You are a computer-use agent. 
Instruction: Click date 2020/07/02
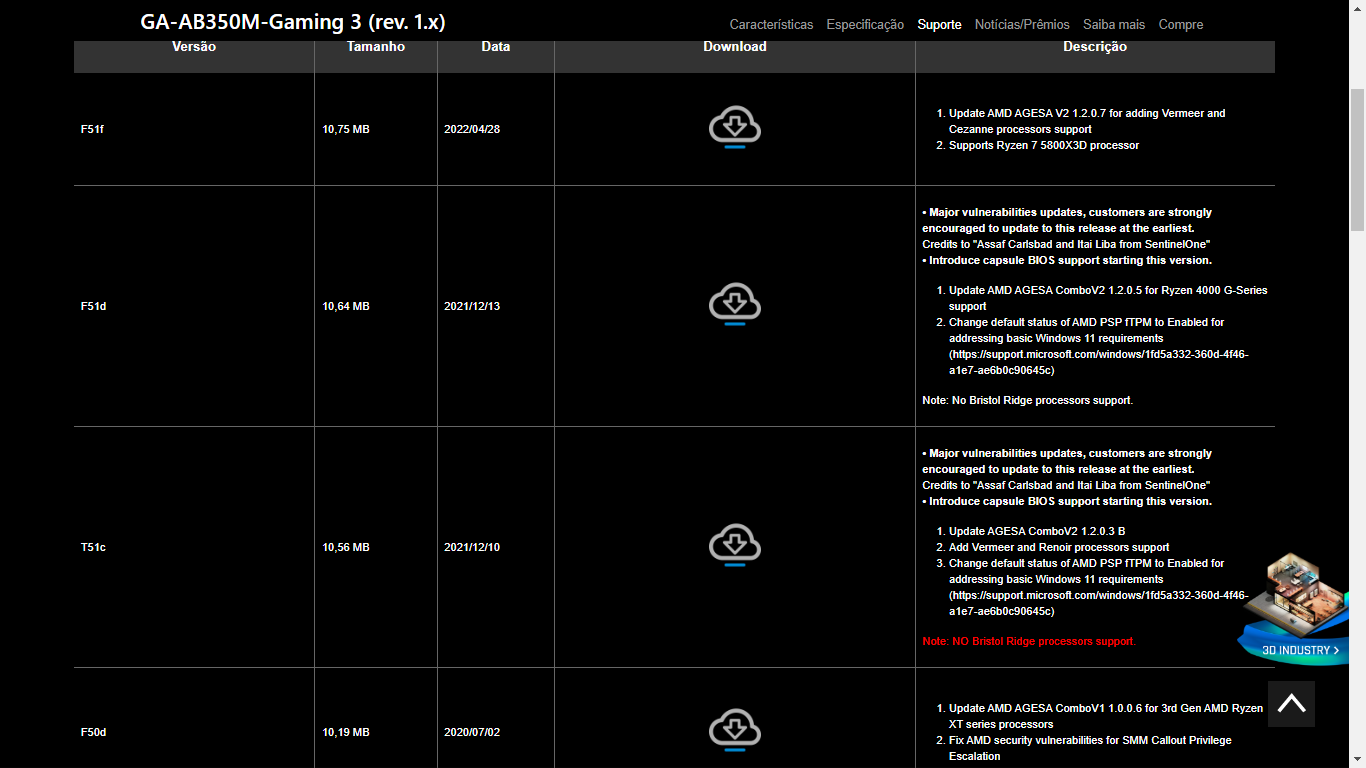pos(472,732)
